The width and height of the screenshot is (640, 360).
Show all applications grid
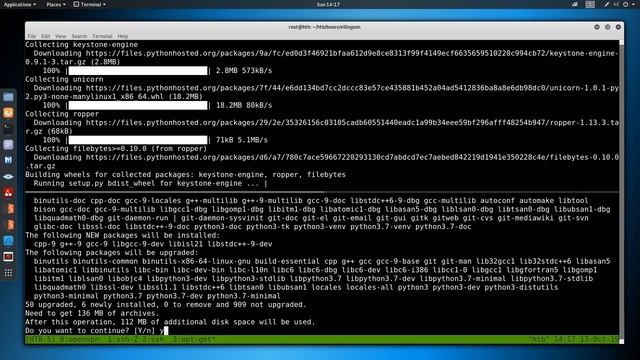click(8, 273)
